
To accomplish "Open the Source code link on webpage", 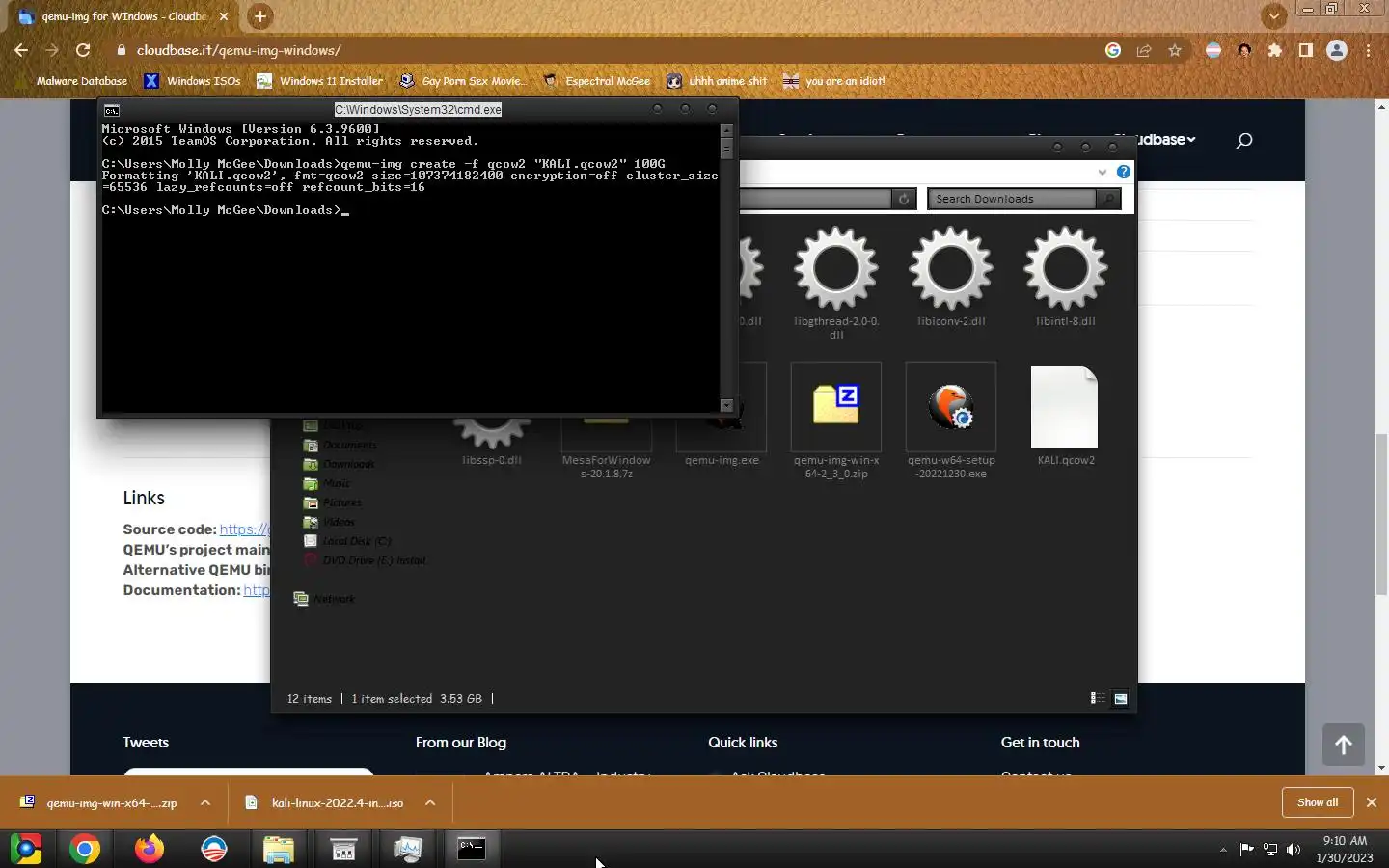I will point(244,529).
